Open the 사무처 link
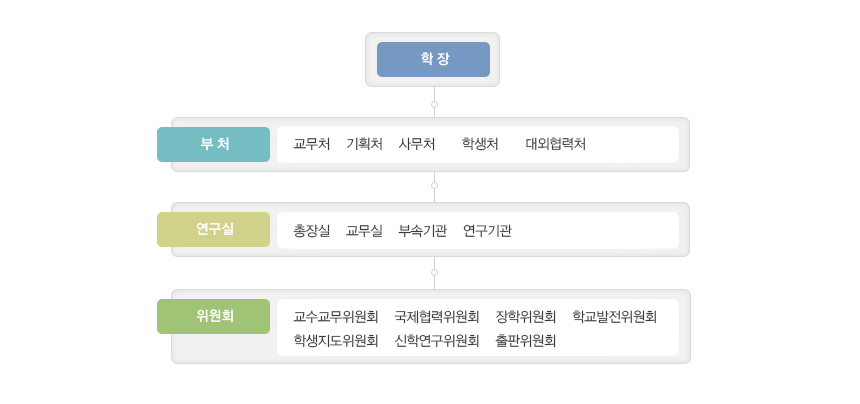This screenshot has width=860, height=404. (417, 144)
